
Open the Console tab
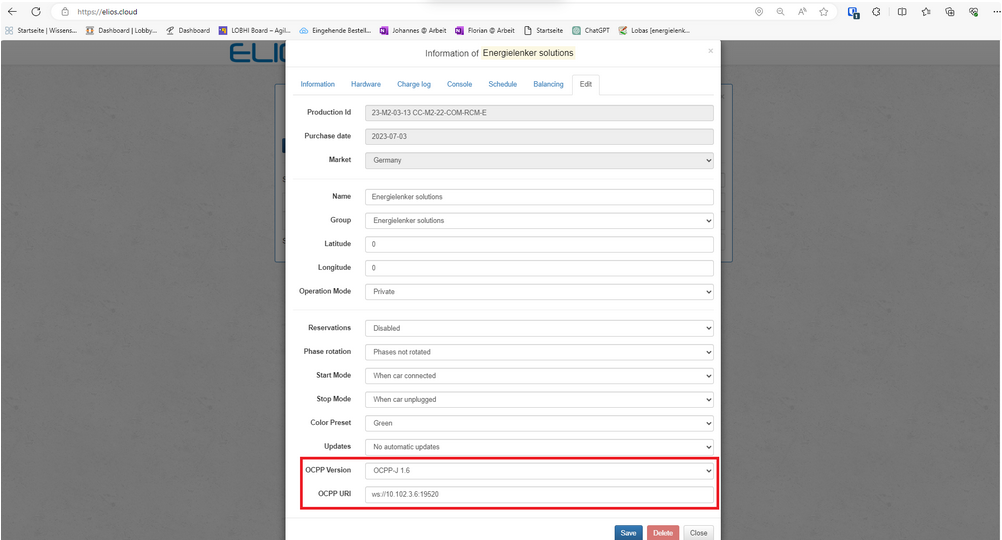point(459,84)
